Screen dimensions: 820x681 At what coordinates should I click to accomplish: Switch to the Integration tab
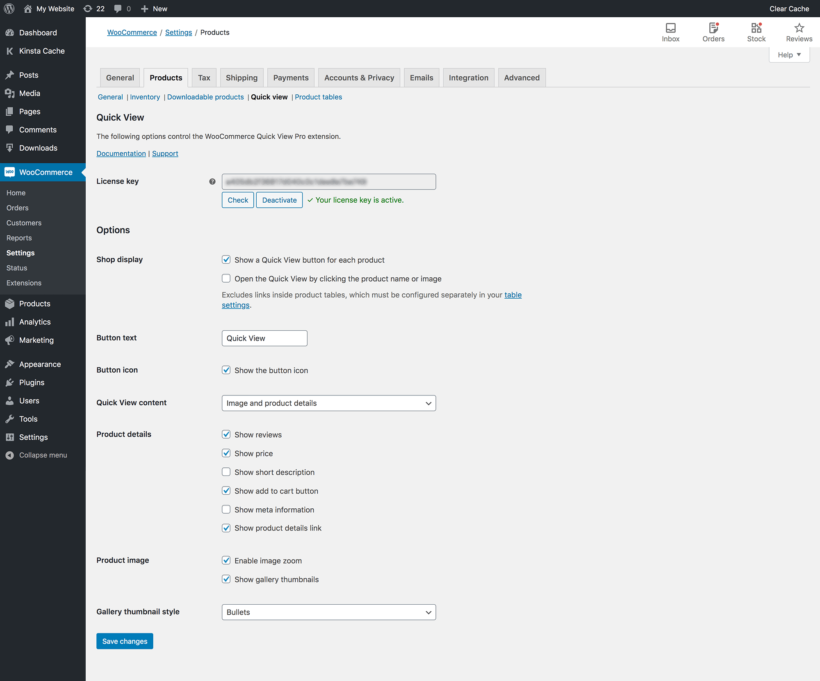[469, 77]
